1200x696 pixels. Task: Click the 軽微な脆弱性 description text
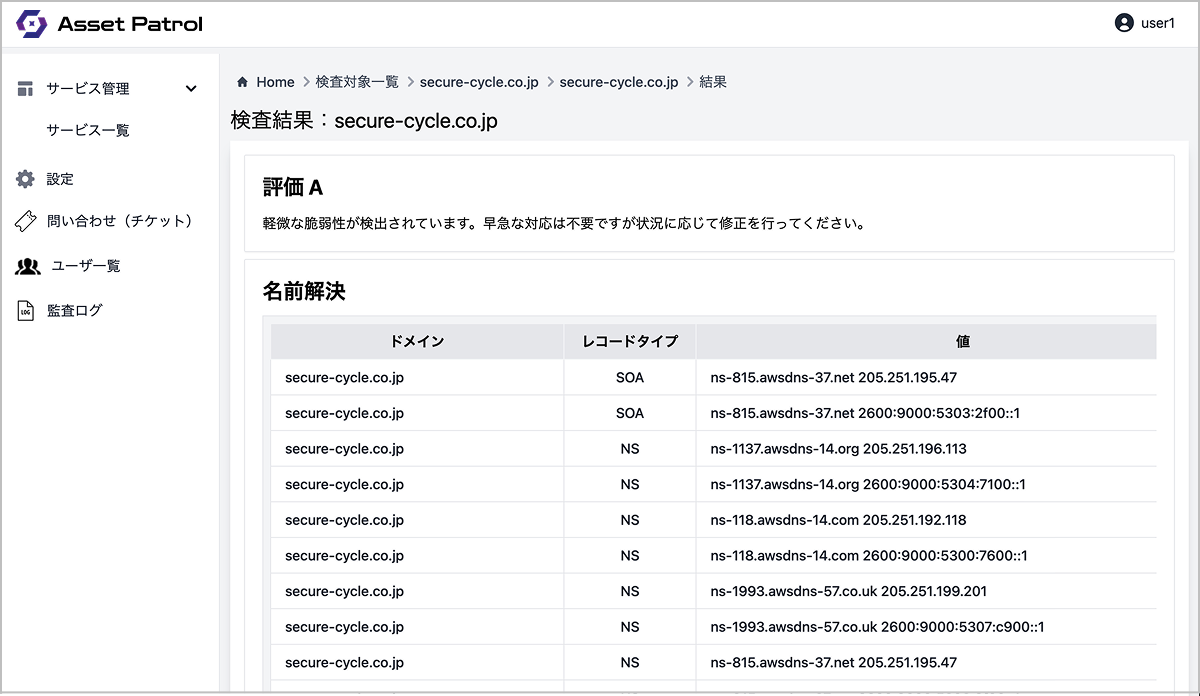pos(563,223)
